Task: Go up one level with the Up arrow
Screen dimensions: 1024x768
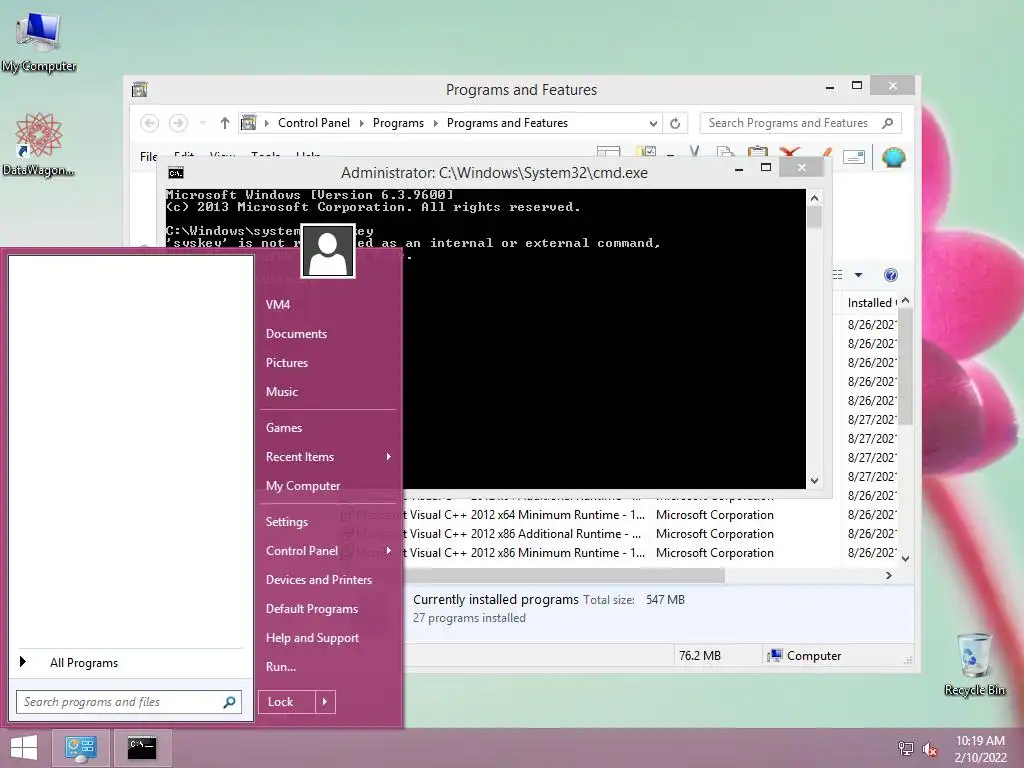Action: click(225, 123)
